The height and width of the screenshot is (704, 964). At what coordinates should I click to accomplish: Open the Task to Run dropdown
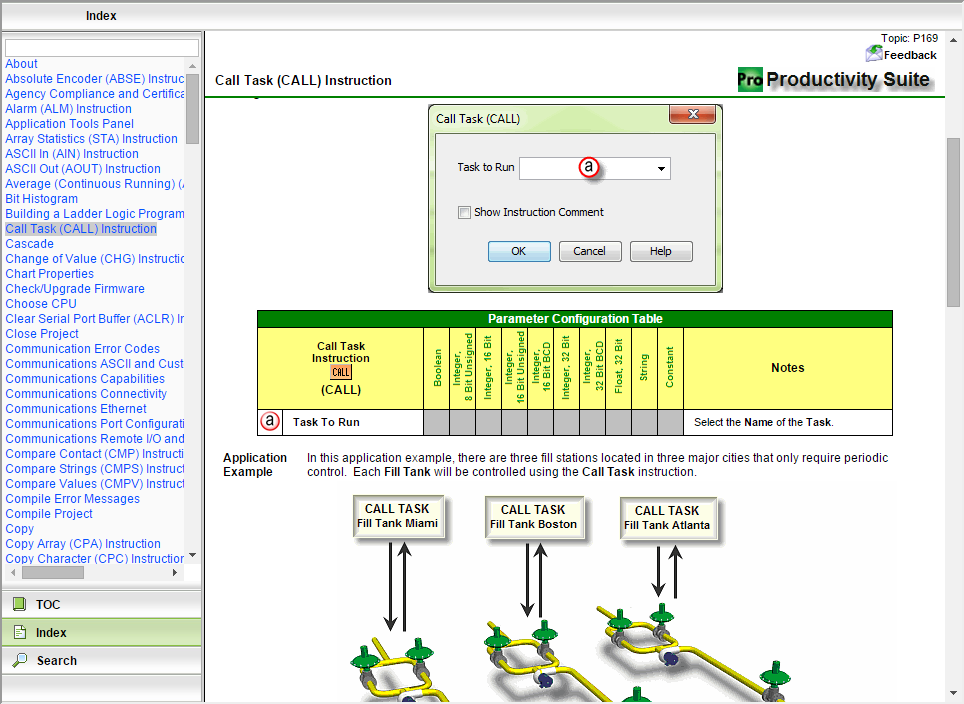pyautogui.click(x=661, y=169)
